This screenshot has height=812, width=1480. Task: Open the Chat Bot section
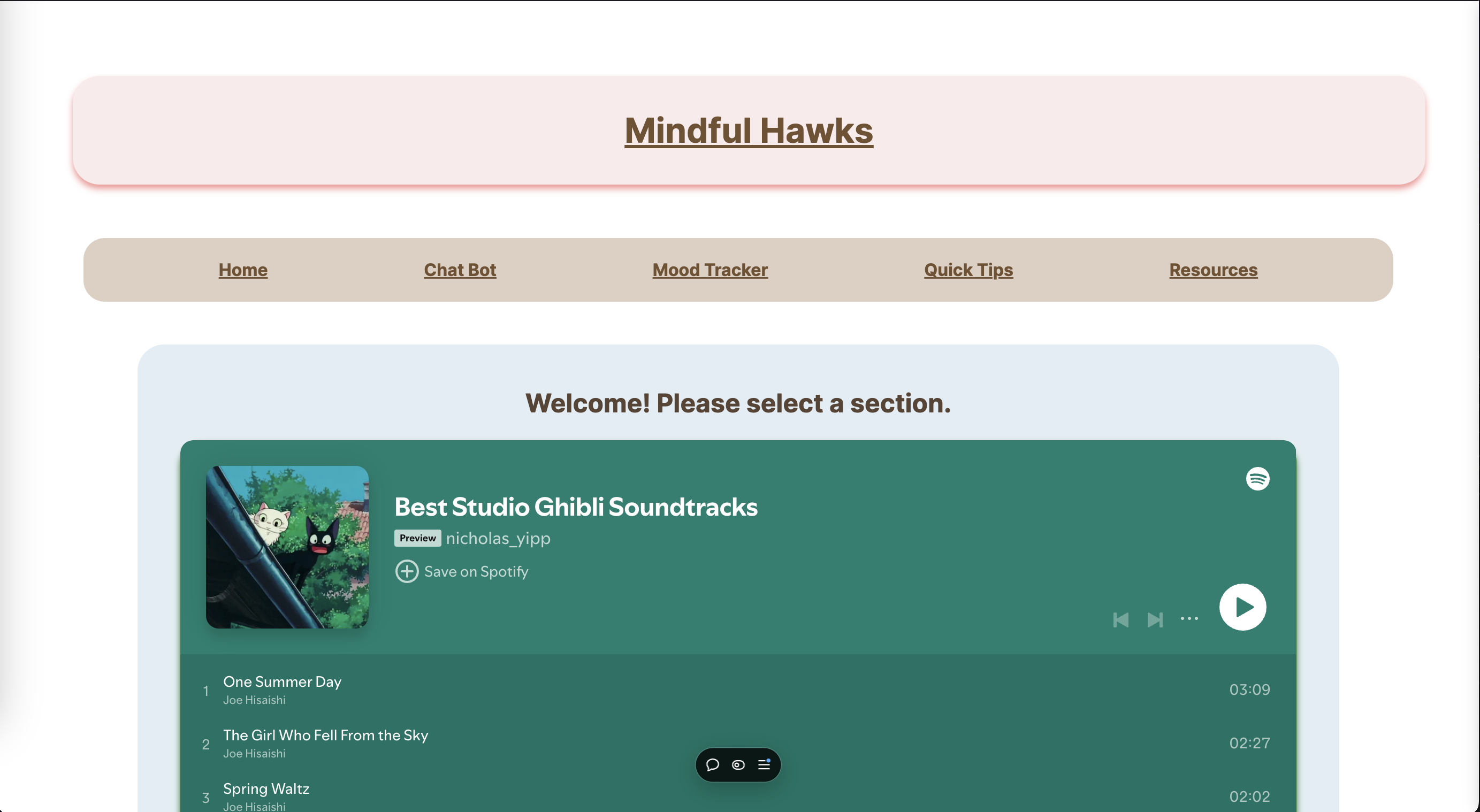460,270
